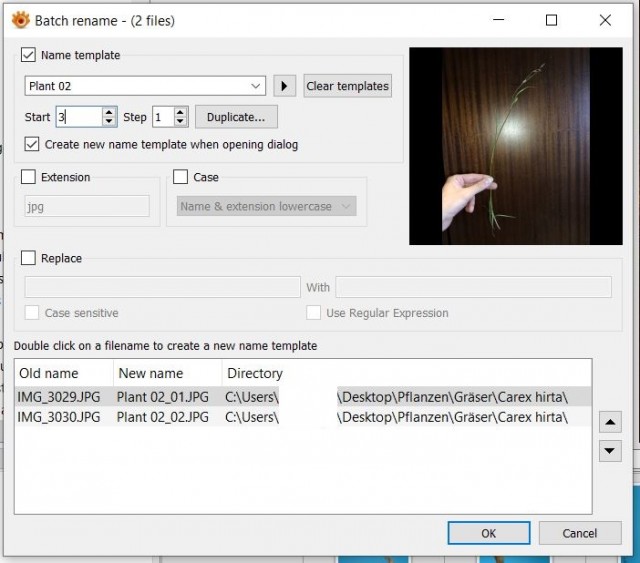Image resolution: width=640 pixels, height=563 pixels.
Task: Enable the Replace checkbox
Action: 28,258
